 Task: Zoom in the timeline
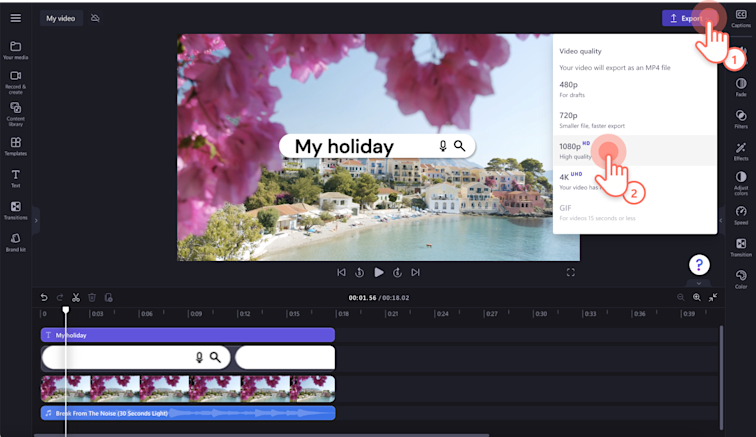tap(697, 297)
